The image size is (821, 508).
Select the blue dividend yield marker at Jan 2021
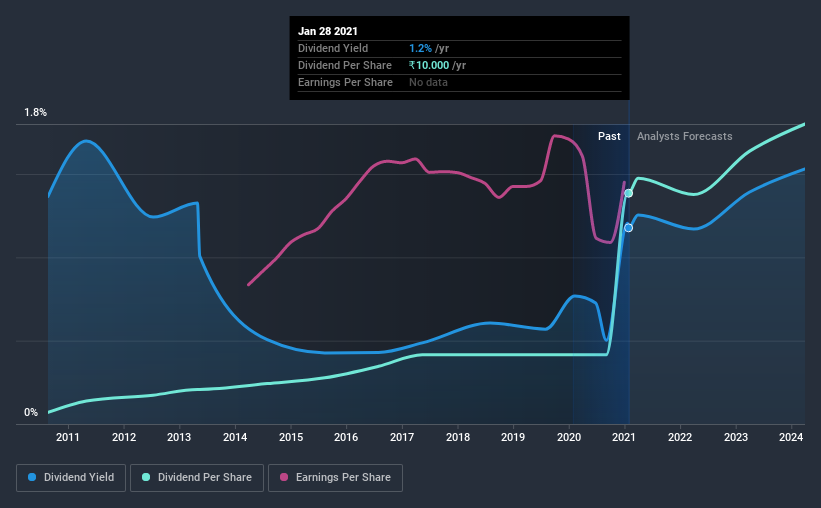(x=628, y=228)
